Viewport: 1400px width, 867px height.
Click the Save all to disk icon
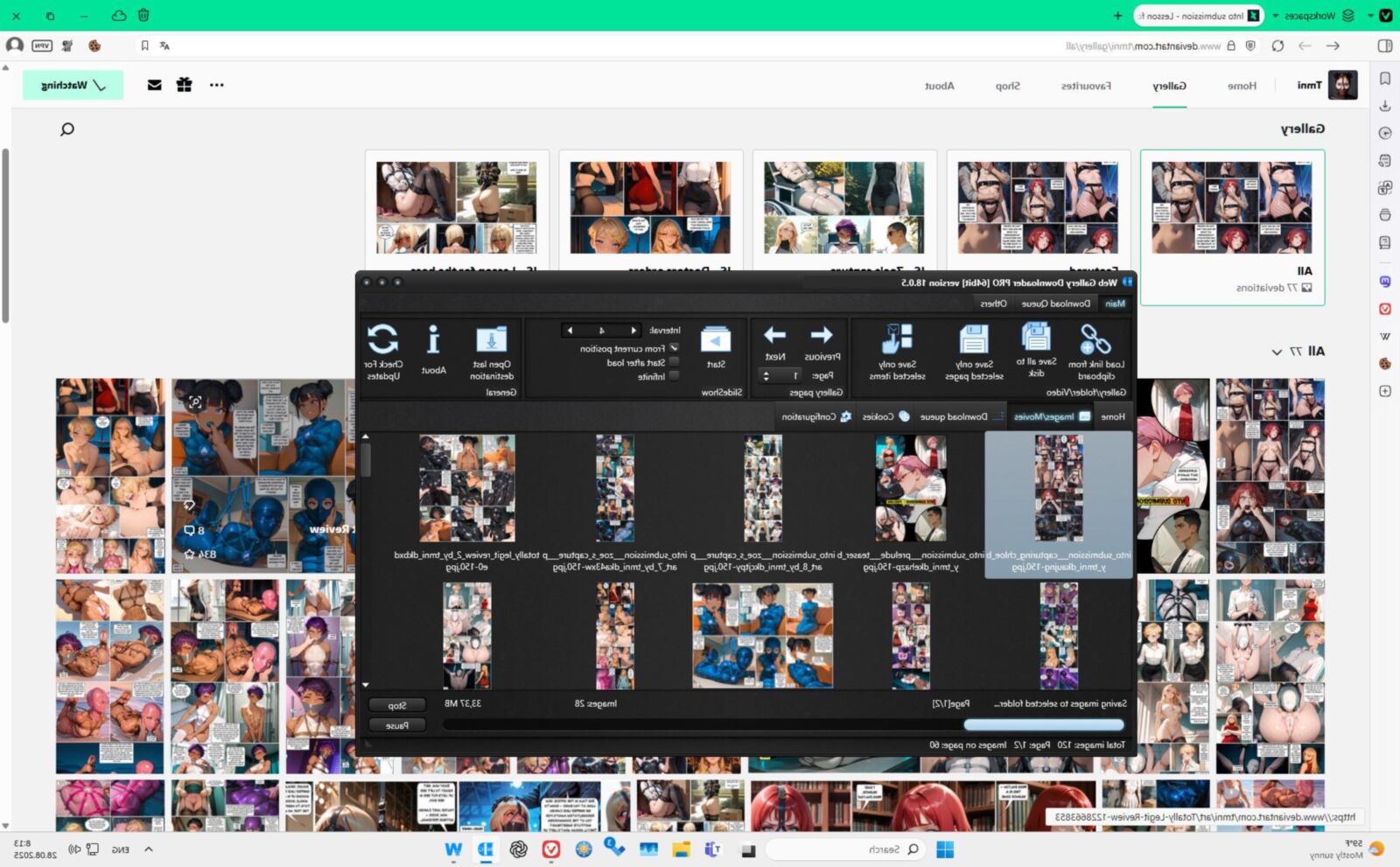tap(1036, 338)
